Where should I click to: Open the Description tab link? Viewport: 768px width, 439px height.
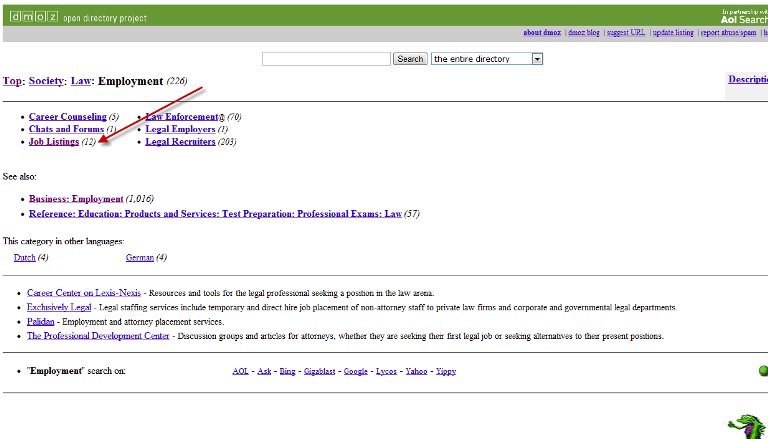(747, 80)
